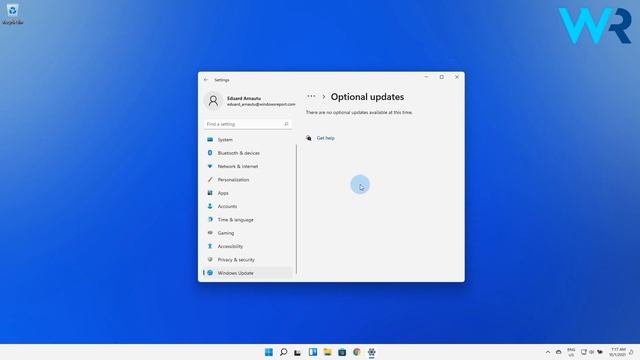Click the user avatar picture
Screen dimensions: 640x360
[x=213, y=101]
